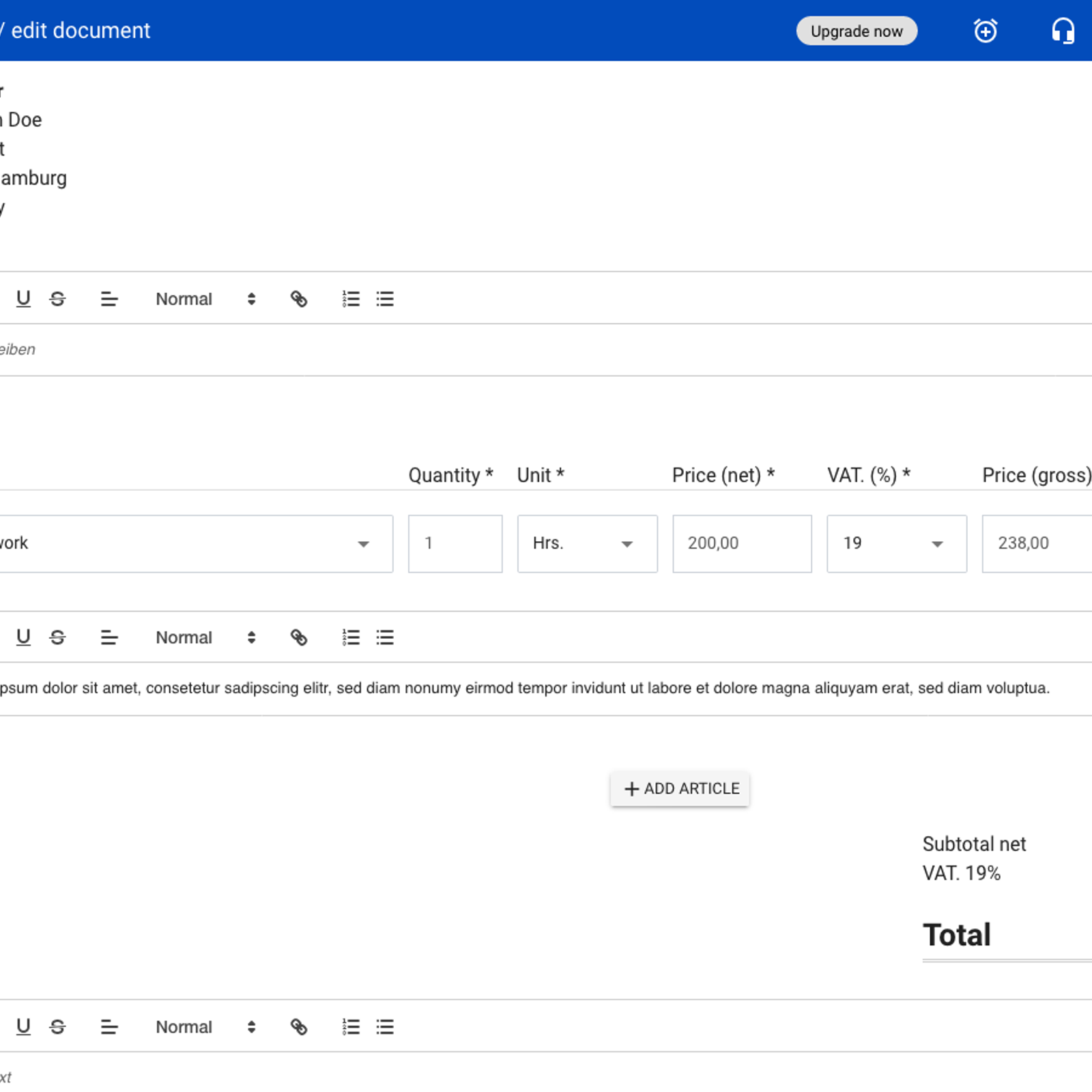This screenshot has width=1092, height=1092.
Task: Toggle underline in the top editor toolbar
Action: (23, 299)
